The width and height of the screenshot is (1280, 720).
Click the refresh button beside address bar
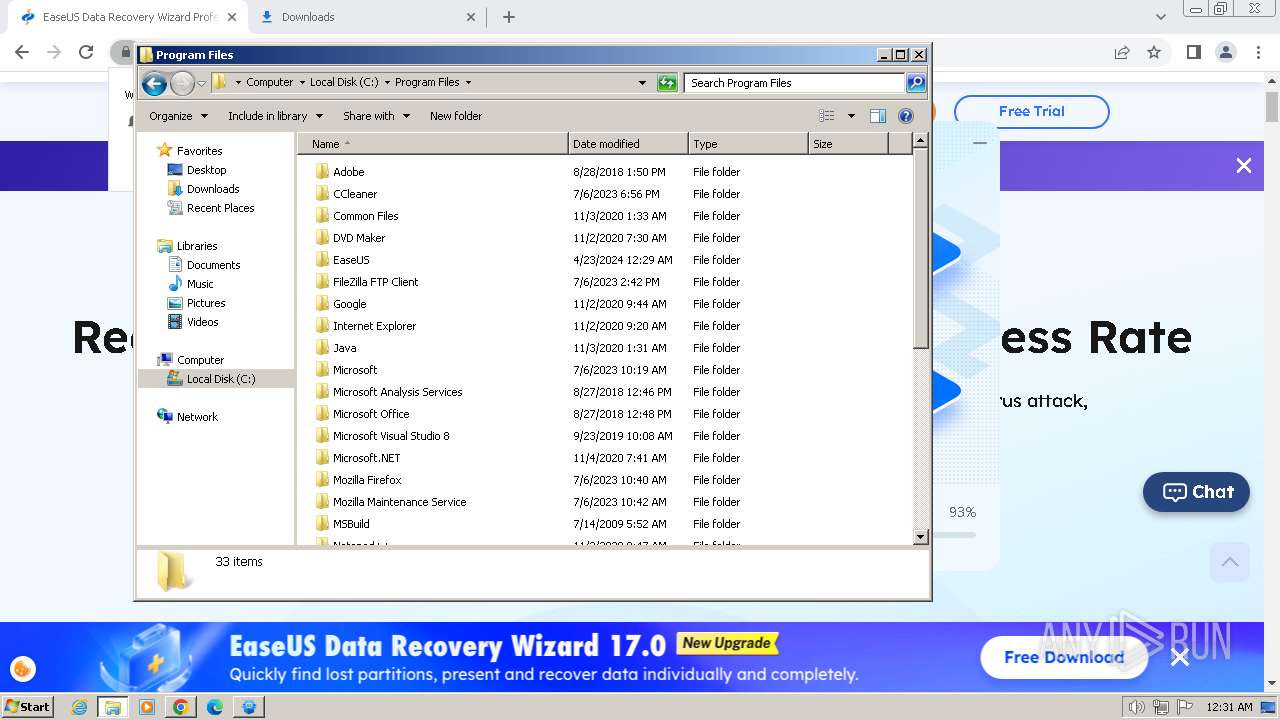667,83
